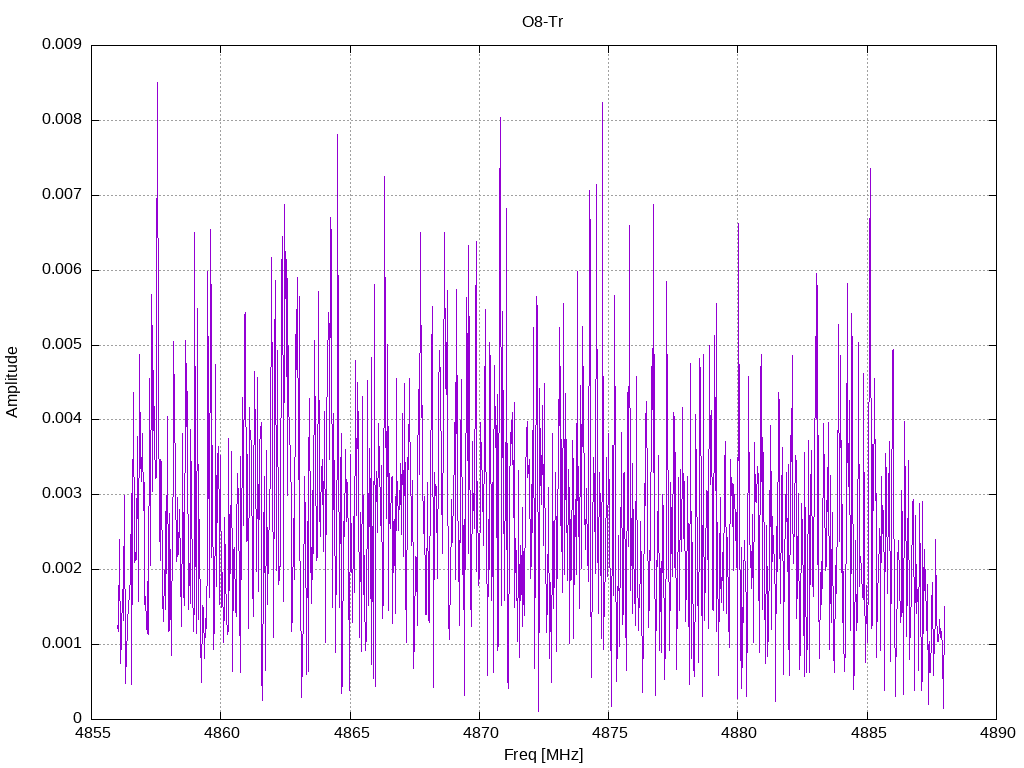Click the 0.005 y-axis tick label

(62, 344)
